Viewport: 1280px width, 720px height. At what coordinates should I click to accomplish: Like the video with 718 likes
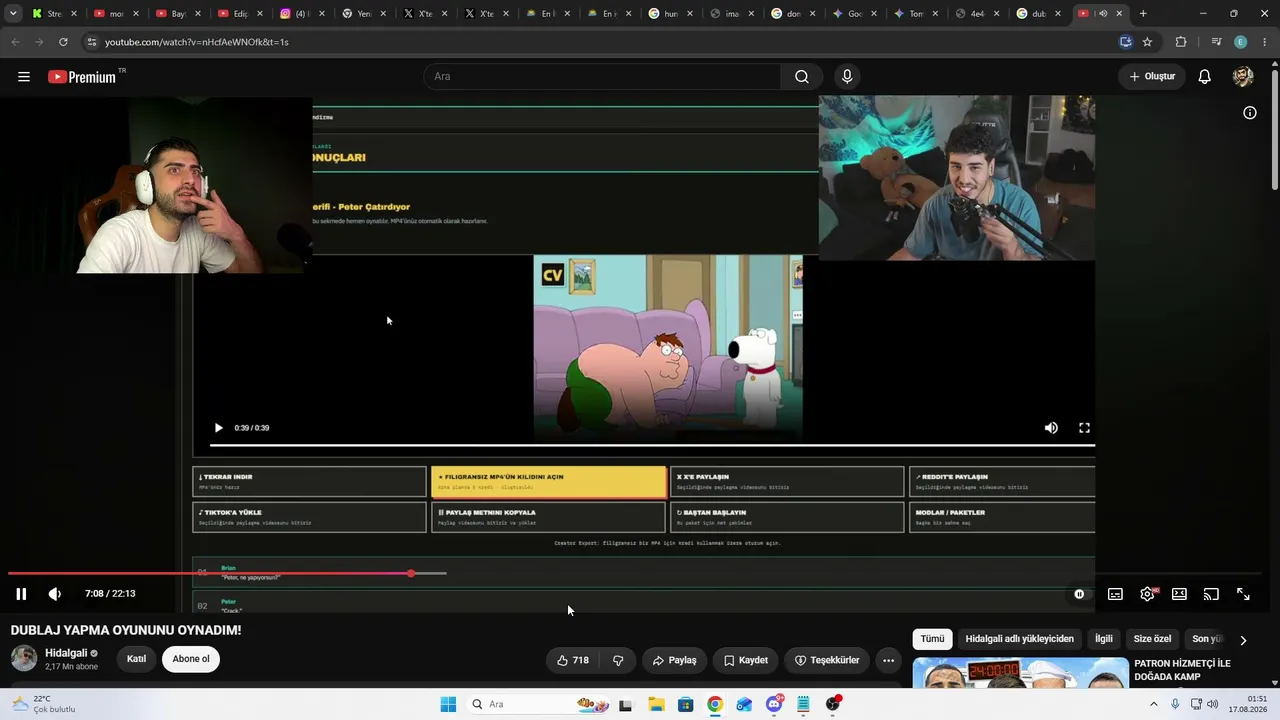point(573,660)
